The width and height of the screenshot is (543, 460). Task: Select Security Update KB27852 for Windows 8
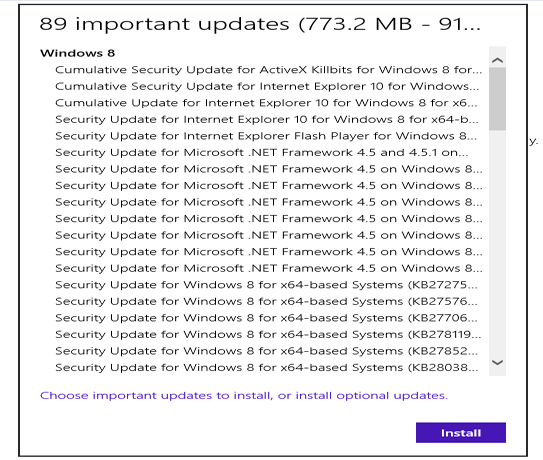266,351
